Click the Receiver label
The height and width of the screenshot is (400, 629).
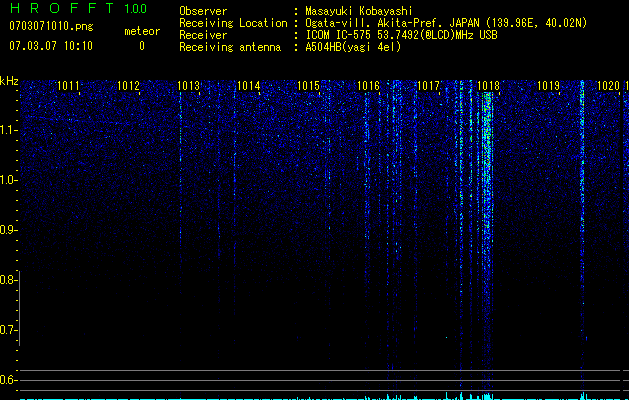(x=203, y=35)
